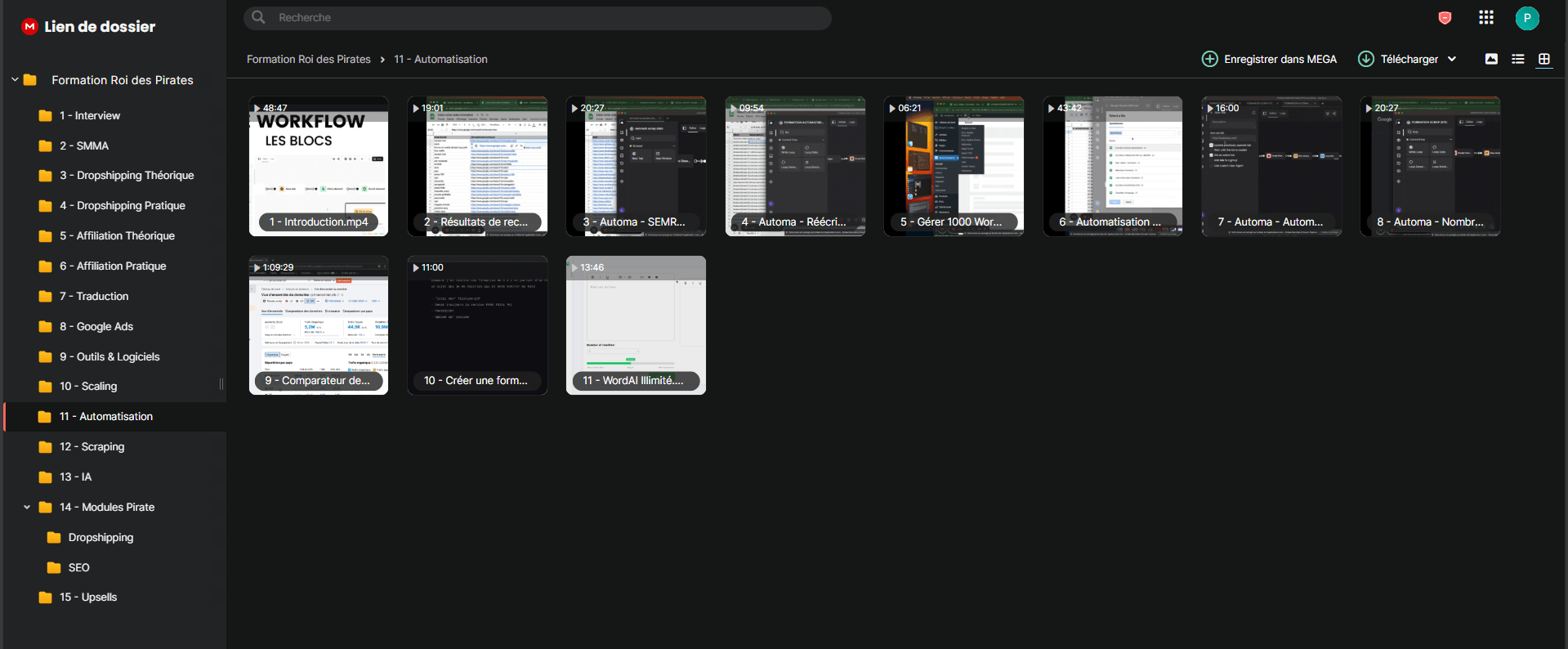Screen dimensions: 1568x649
Task: Switch to grid thumbnail view icon
Action: [x=1544, y=59]
